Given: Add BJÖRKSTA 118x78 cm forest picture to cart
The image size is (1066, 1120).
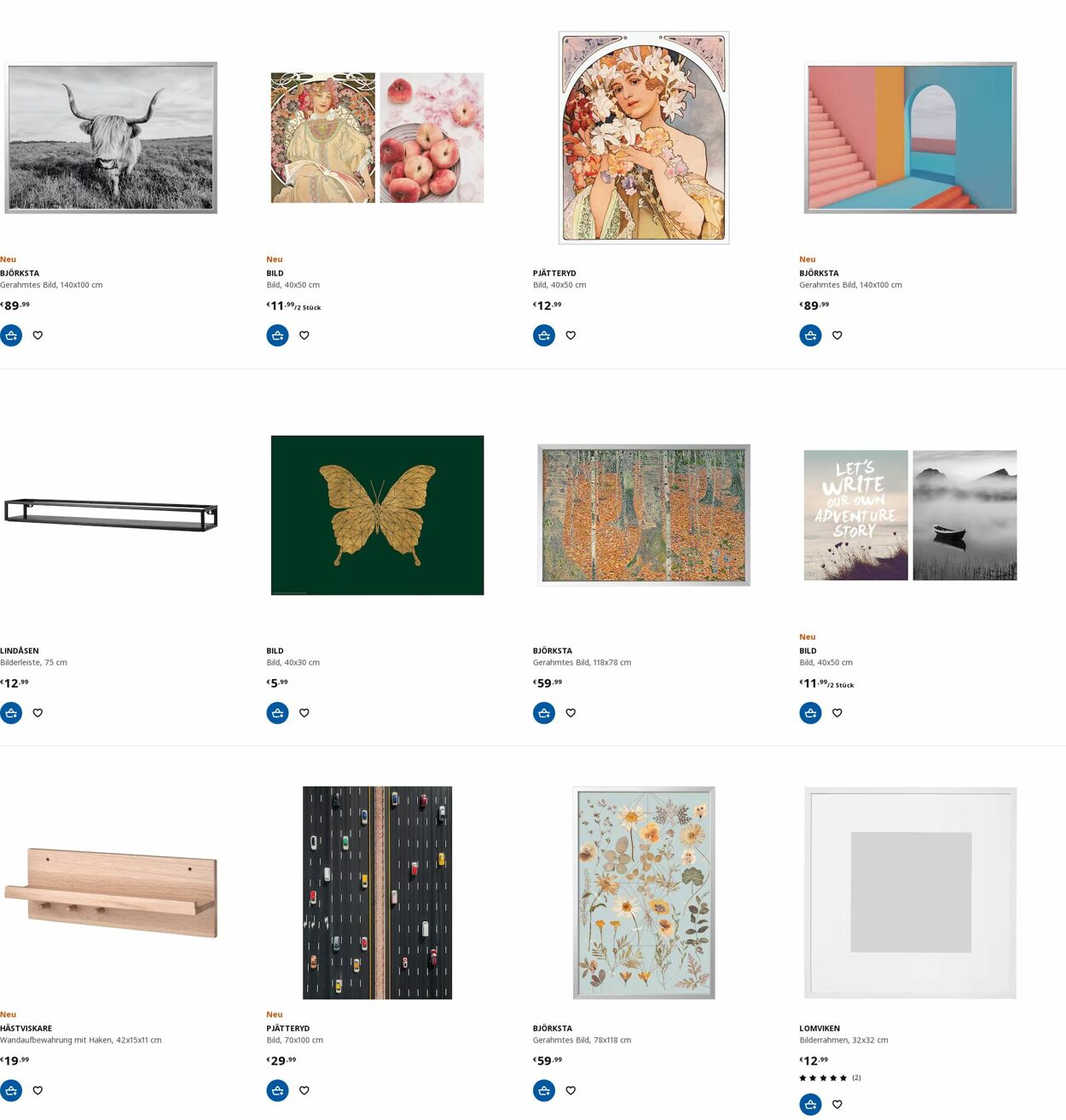Looking at the screenshot, I should coord(544,713).
